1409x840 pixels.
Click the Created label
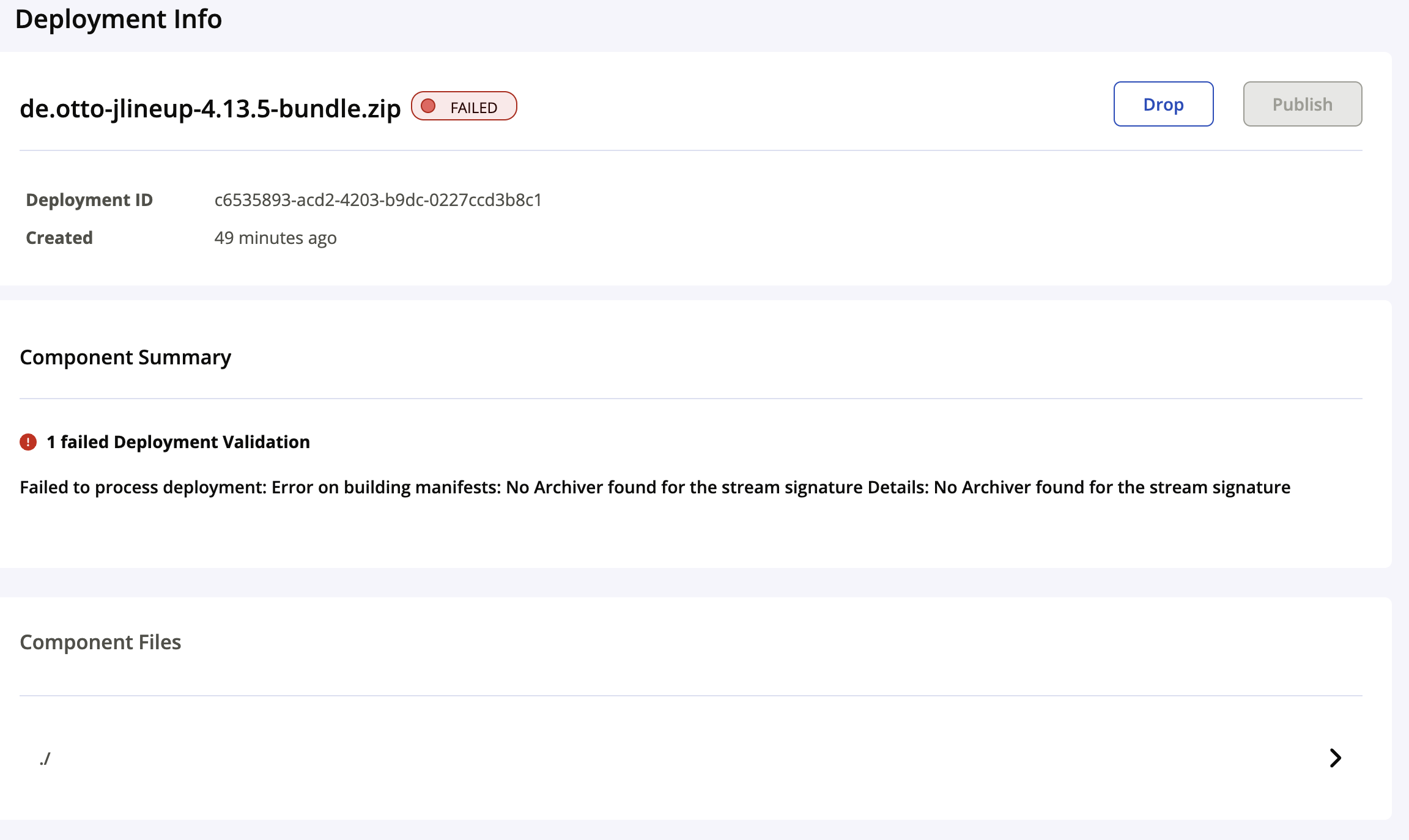(59, 238)
